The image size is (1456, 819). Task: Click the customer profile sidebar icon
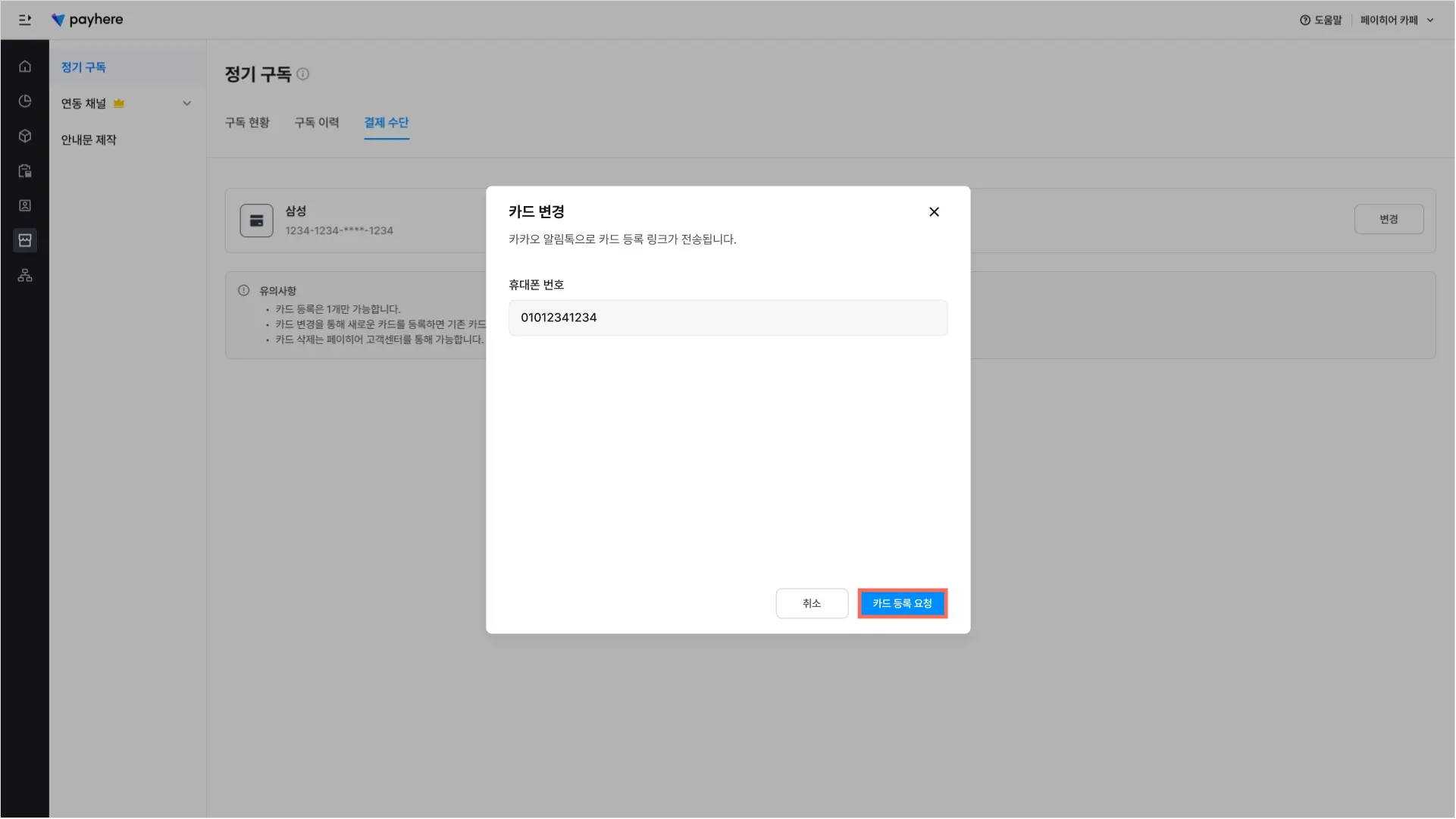tap(25, 206)
